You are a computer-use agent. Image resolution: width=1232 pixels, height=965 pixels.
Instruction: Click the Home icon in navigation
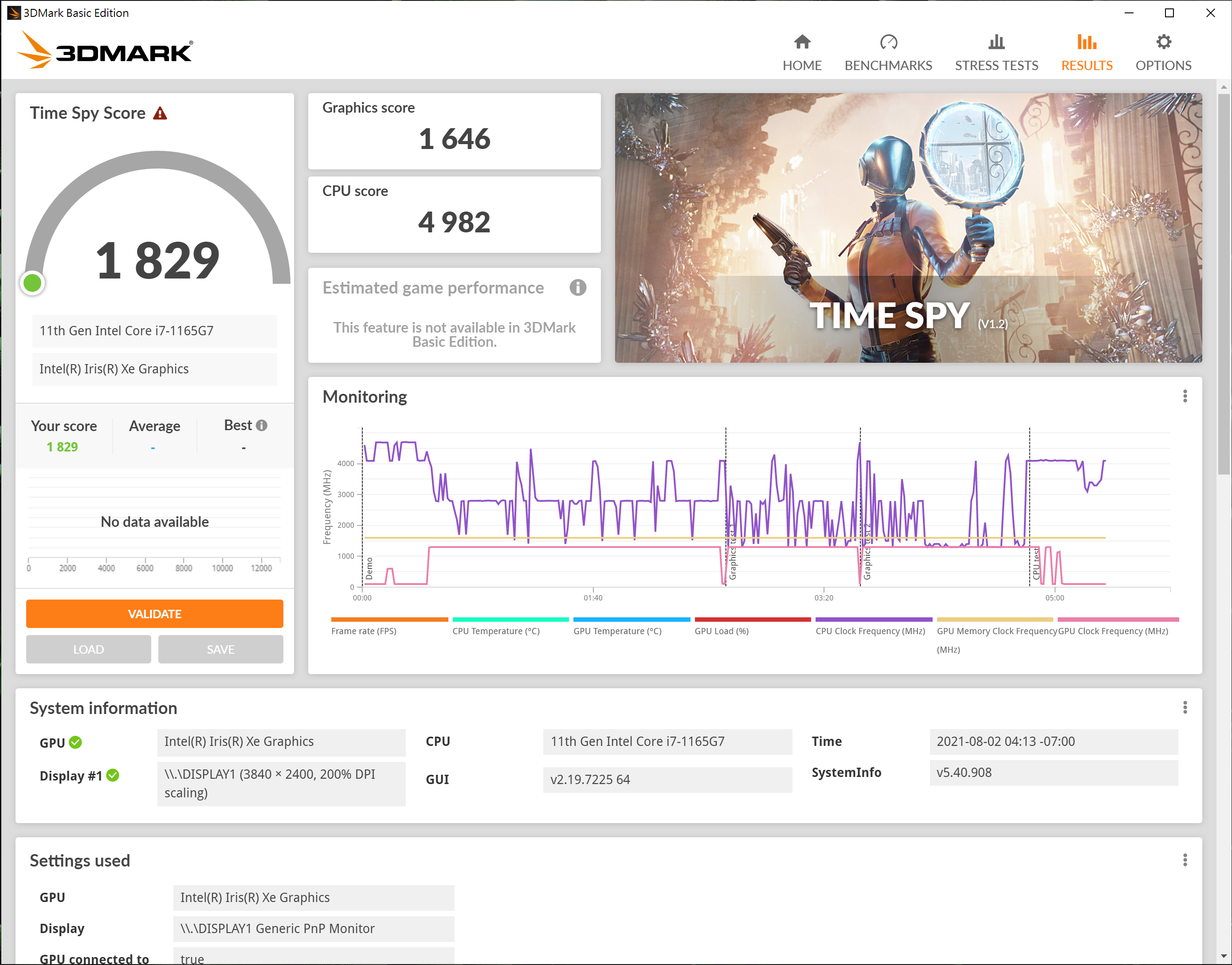[801, 43]
